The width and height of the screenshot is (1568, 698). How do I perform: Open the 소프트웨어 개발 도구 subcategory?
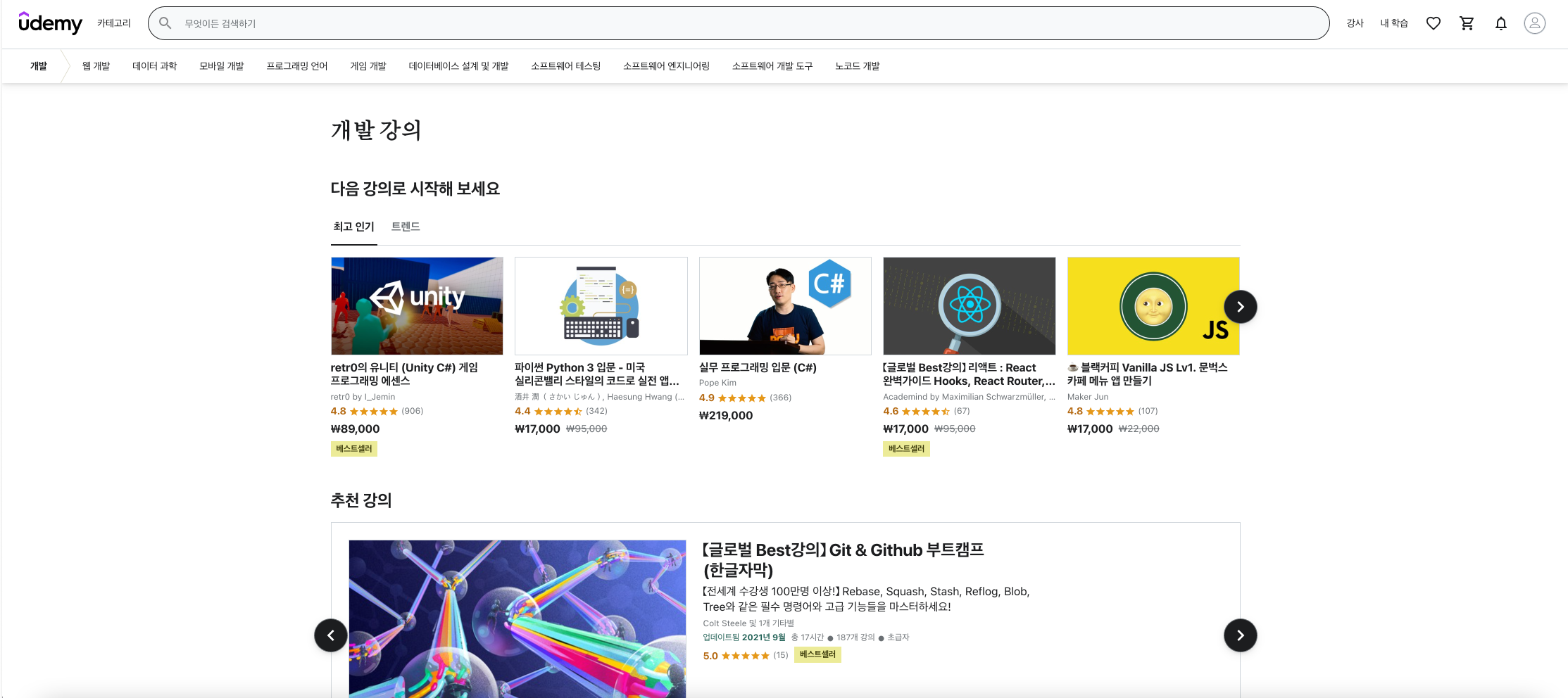pyautogui.click(x=772, y=66)
